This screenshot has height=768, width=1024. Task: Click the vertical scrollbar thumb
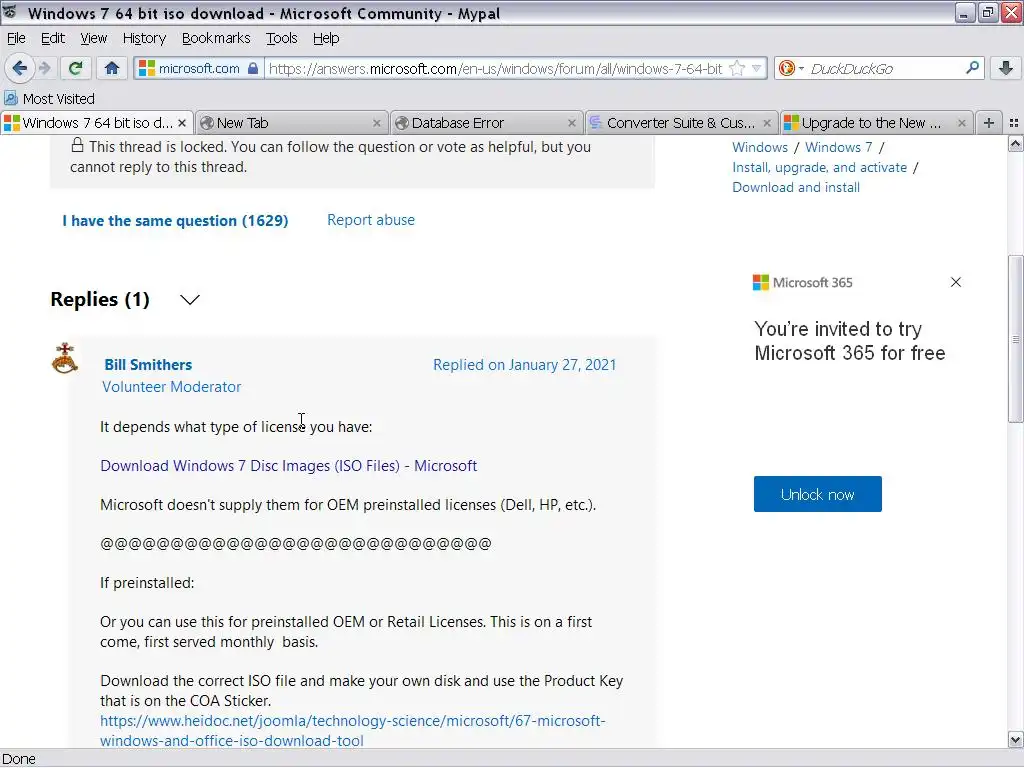tap(1016, 338)
